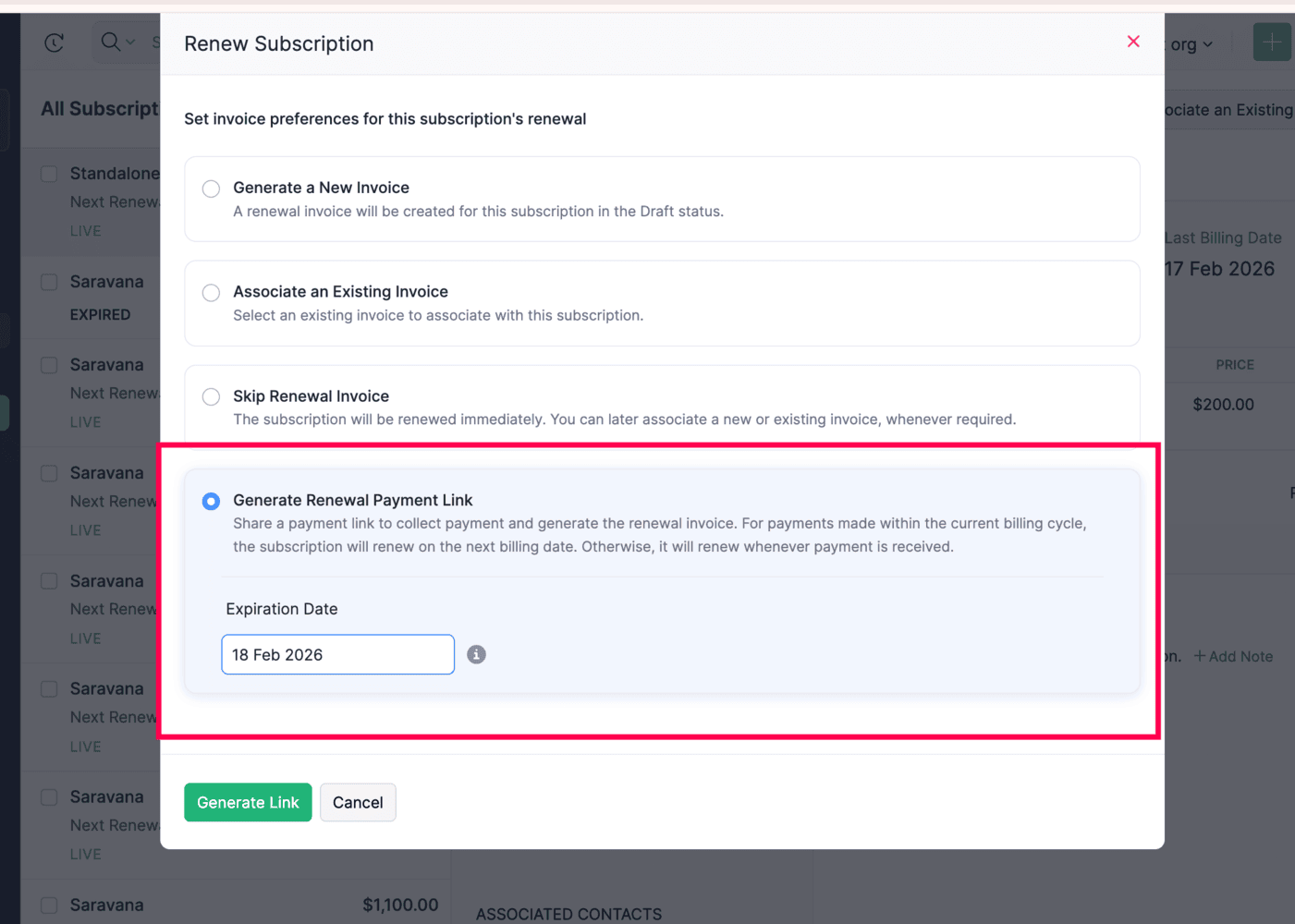Tick the checkbox for Standalone subscription
Image resolution: width=1295 pixels, height=924 pixels.
click(x=49, y=174)
